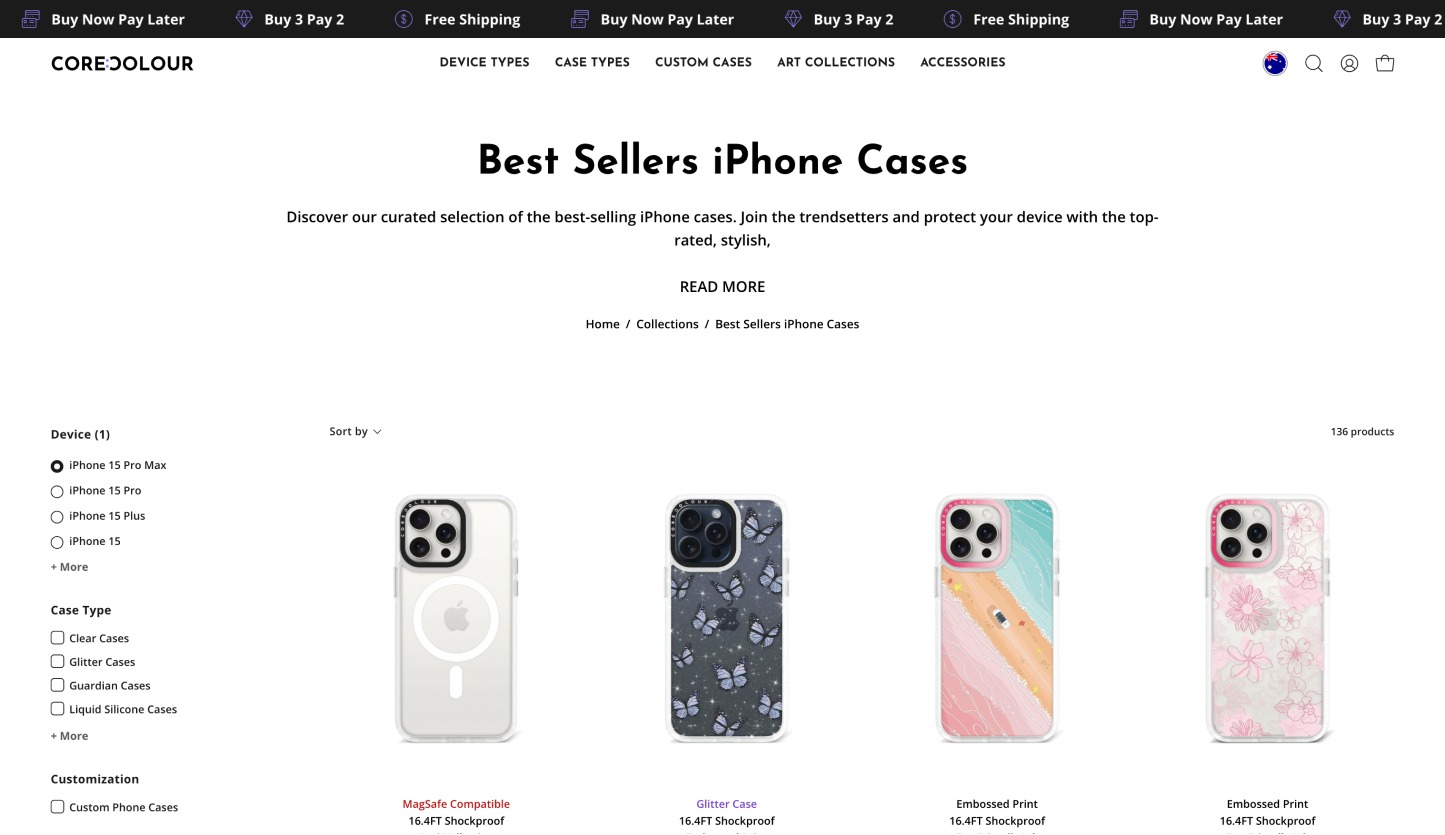
Task: Tick the Custom Phone Cases checkbox
Action: pos(57,807)
